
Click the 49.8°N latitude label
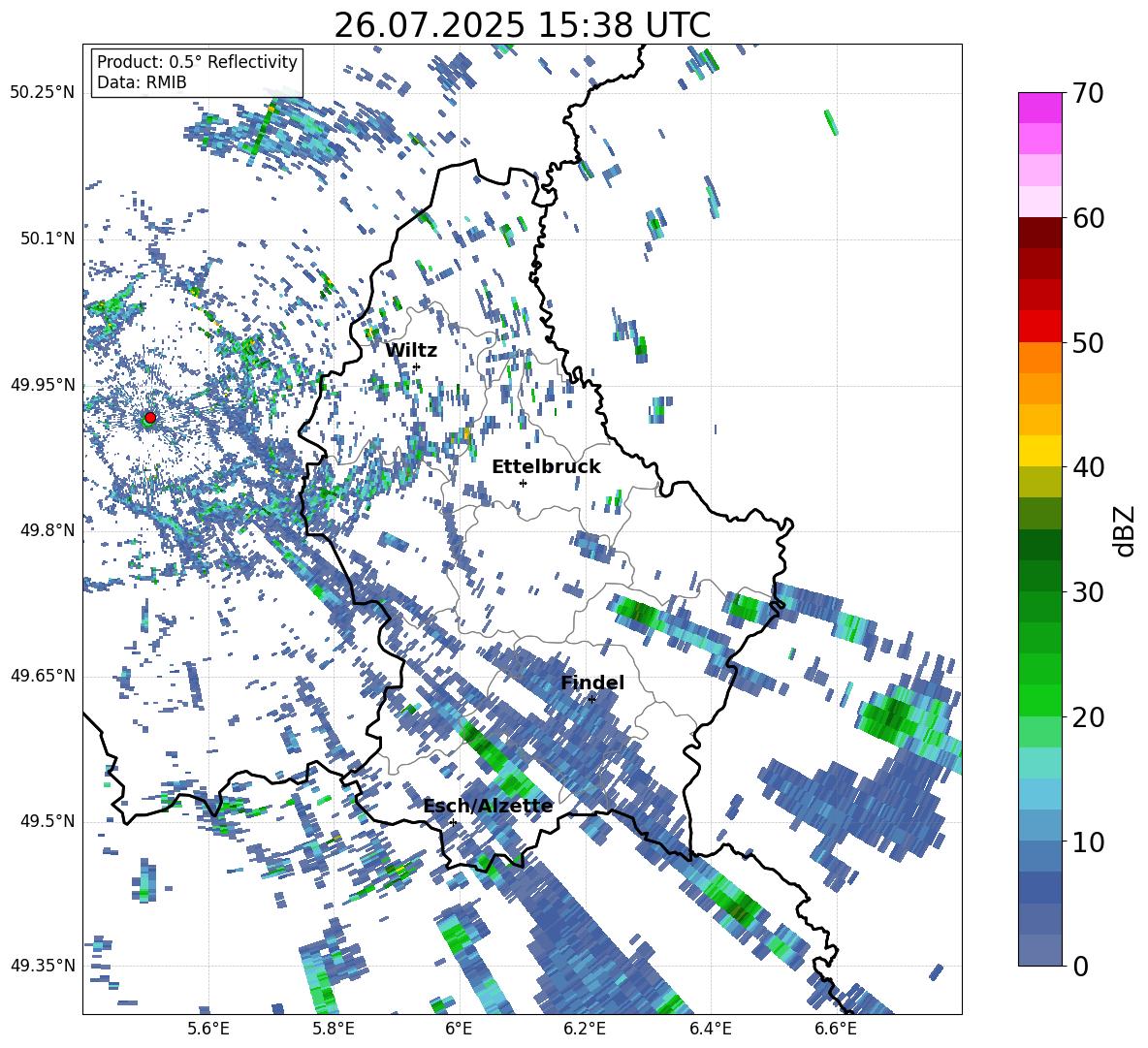click(48, 530)
